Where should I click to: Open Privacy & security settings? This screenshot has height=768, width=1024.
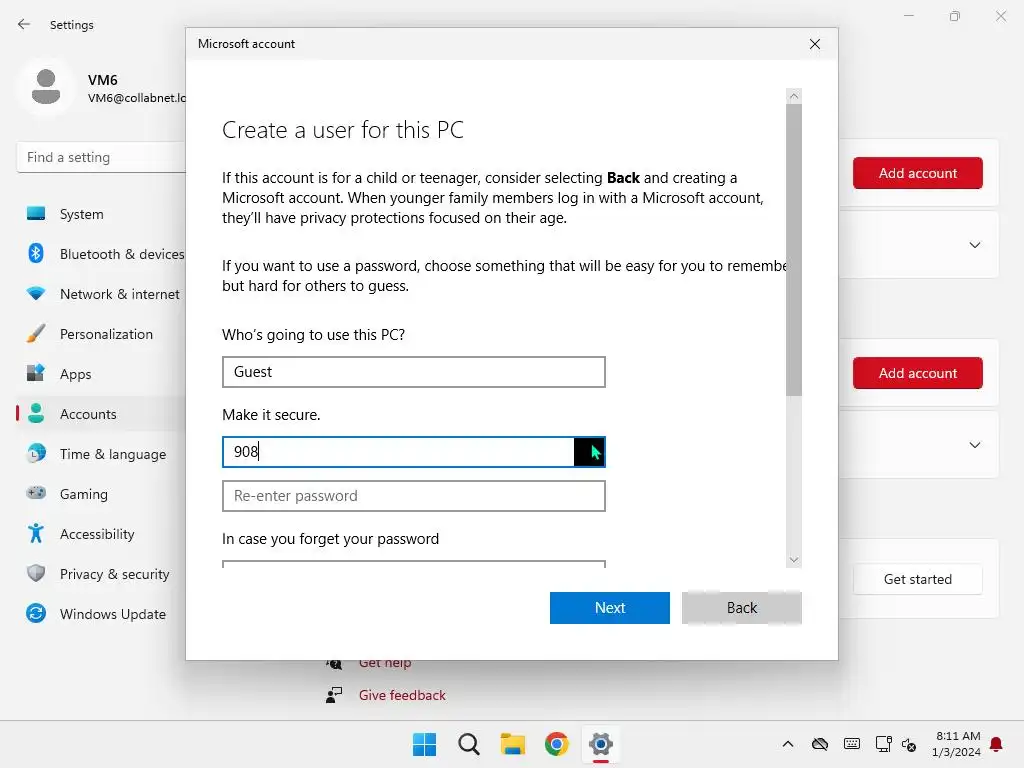click(115, 574)
